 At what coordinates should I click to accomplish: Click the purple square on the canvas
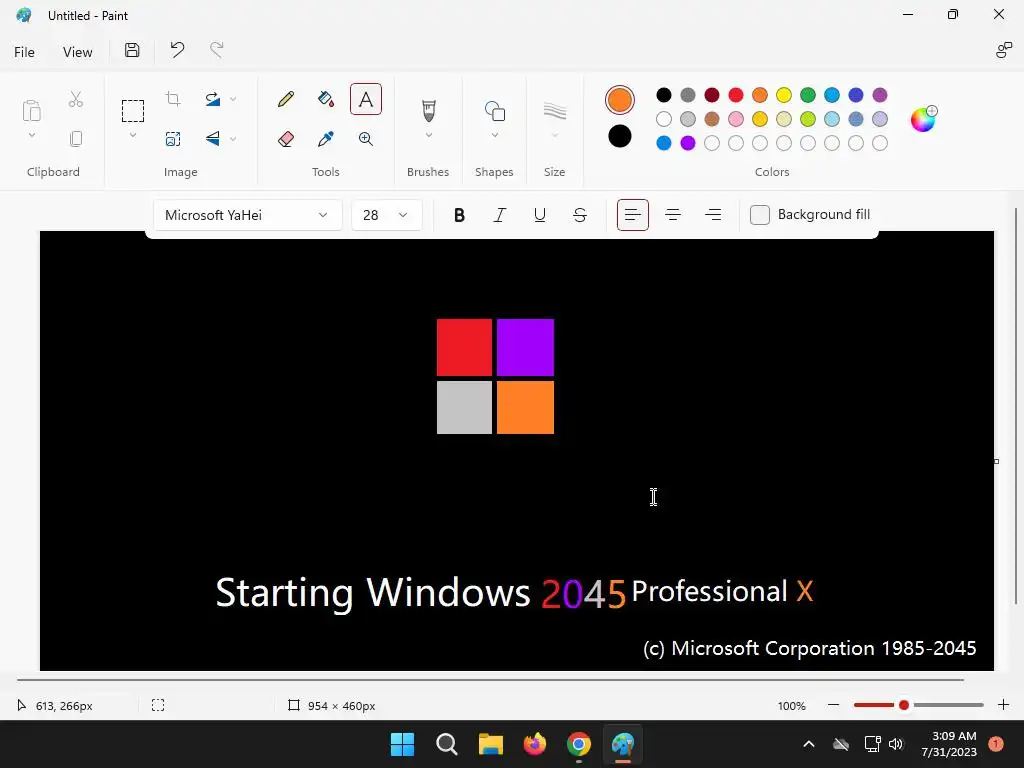click(525, 347)
